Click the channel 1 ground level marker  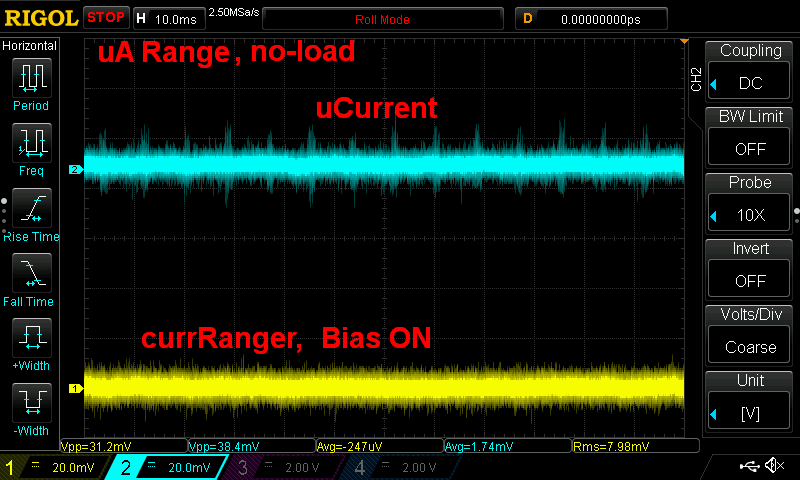[76, 389]
